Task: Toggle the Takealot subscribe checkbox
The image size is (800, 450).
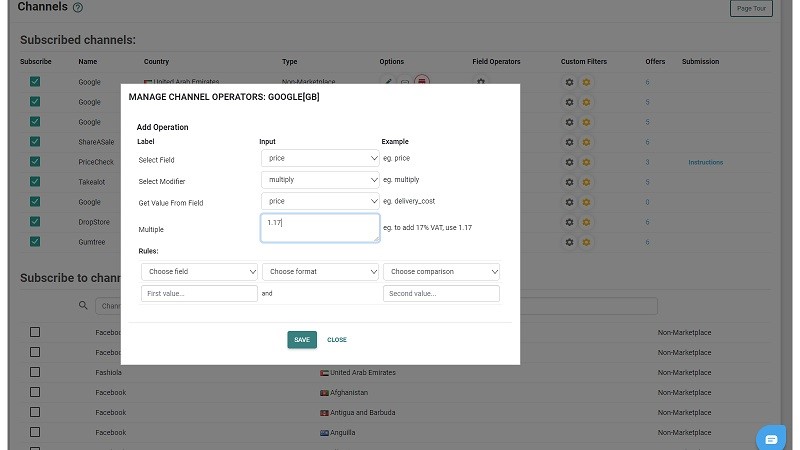Action: [x=35, y=181]
